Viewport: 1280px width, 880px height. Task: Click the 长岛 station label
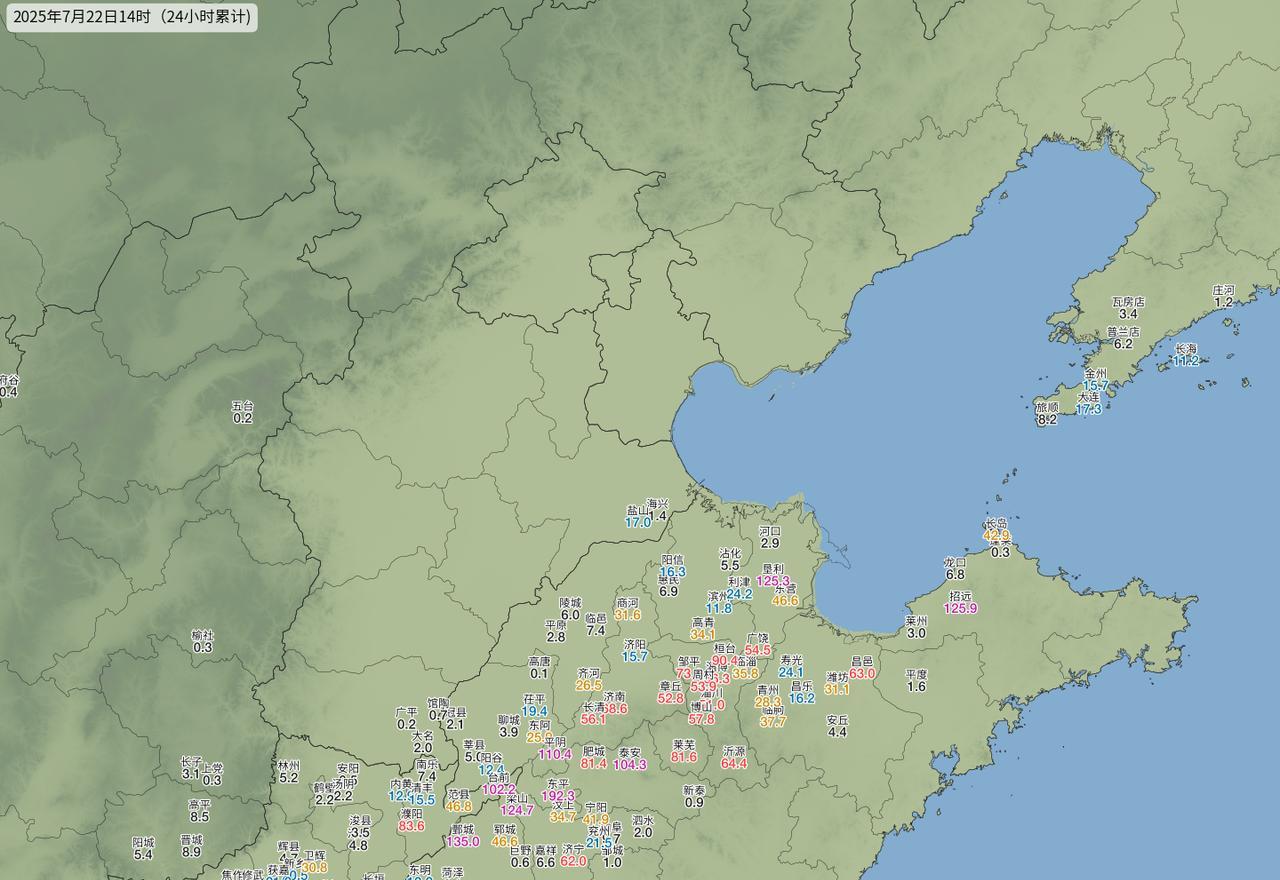click(997, 523)
